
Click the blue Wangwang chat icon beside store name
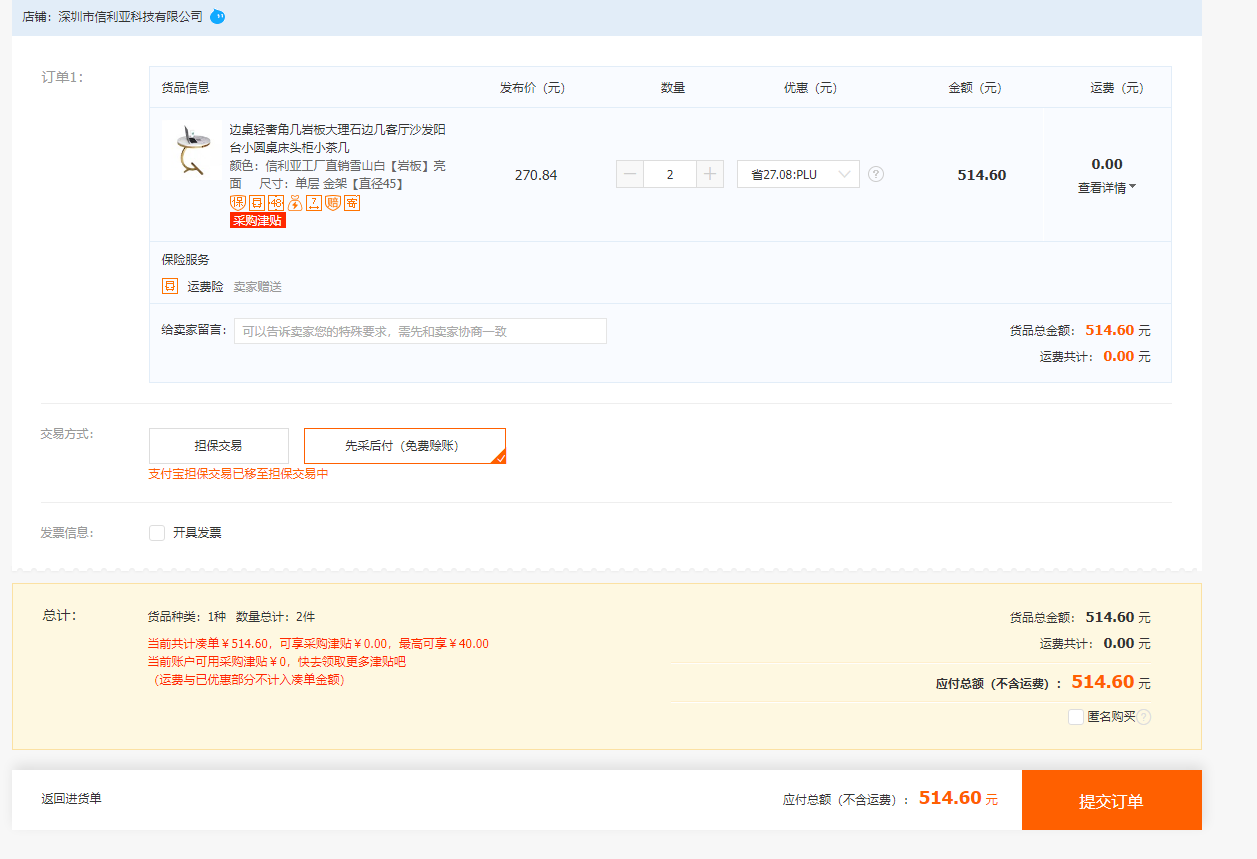pos(217,17)
